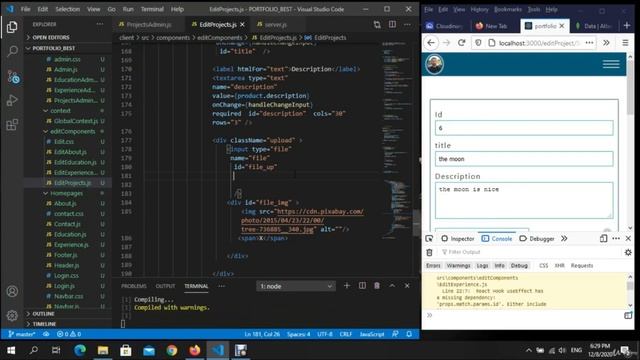640x360 pixels.
Task: Open the Terminal menu in VS Code
Action: (x=152, y=9)
